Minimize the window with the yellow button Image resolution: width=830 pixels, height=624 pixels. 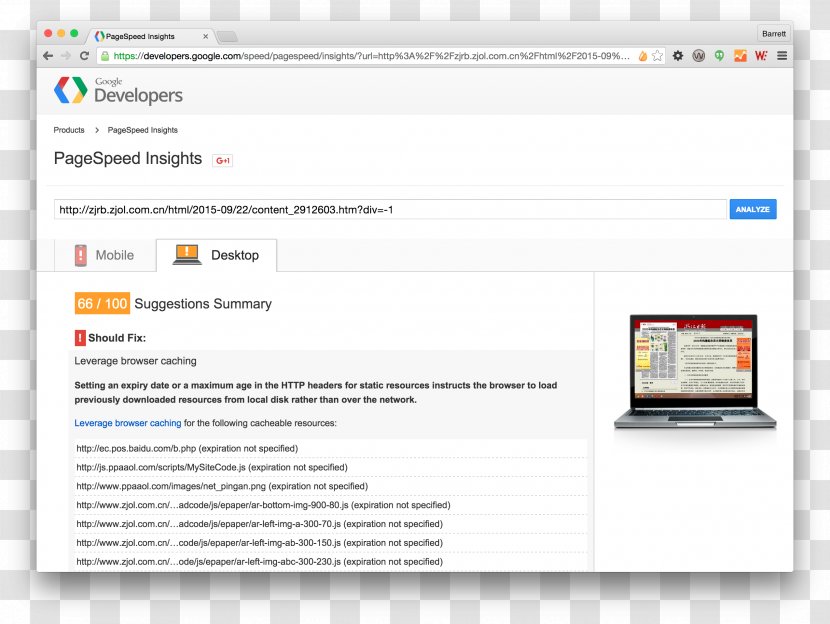(x=61, y=33)
